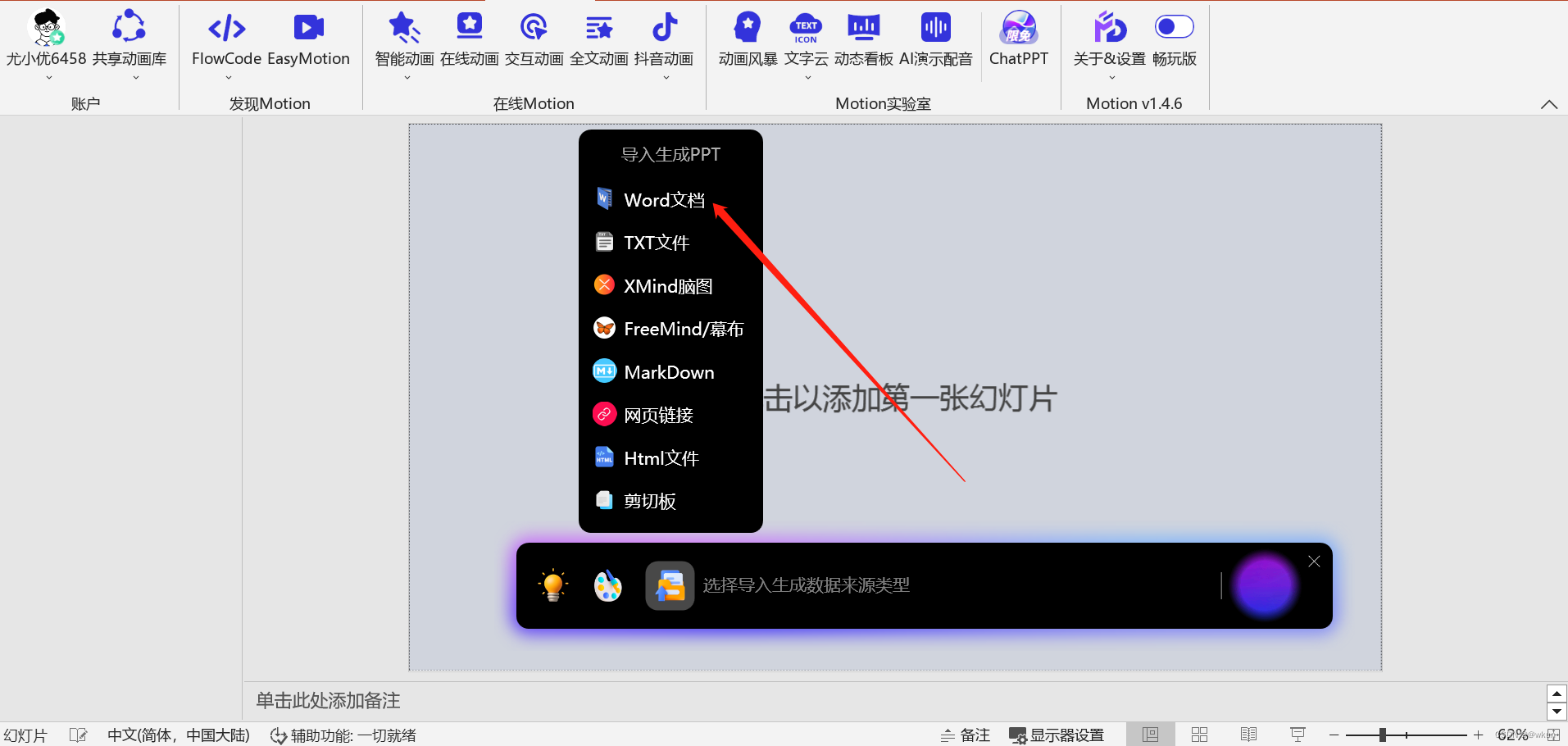
Task: Click 辅助功能: 一切就绪 accessibility status
Action: tap(343, 735)
